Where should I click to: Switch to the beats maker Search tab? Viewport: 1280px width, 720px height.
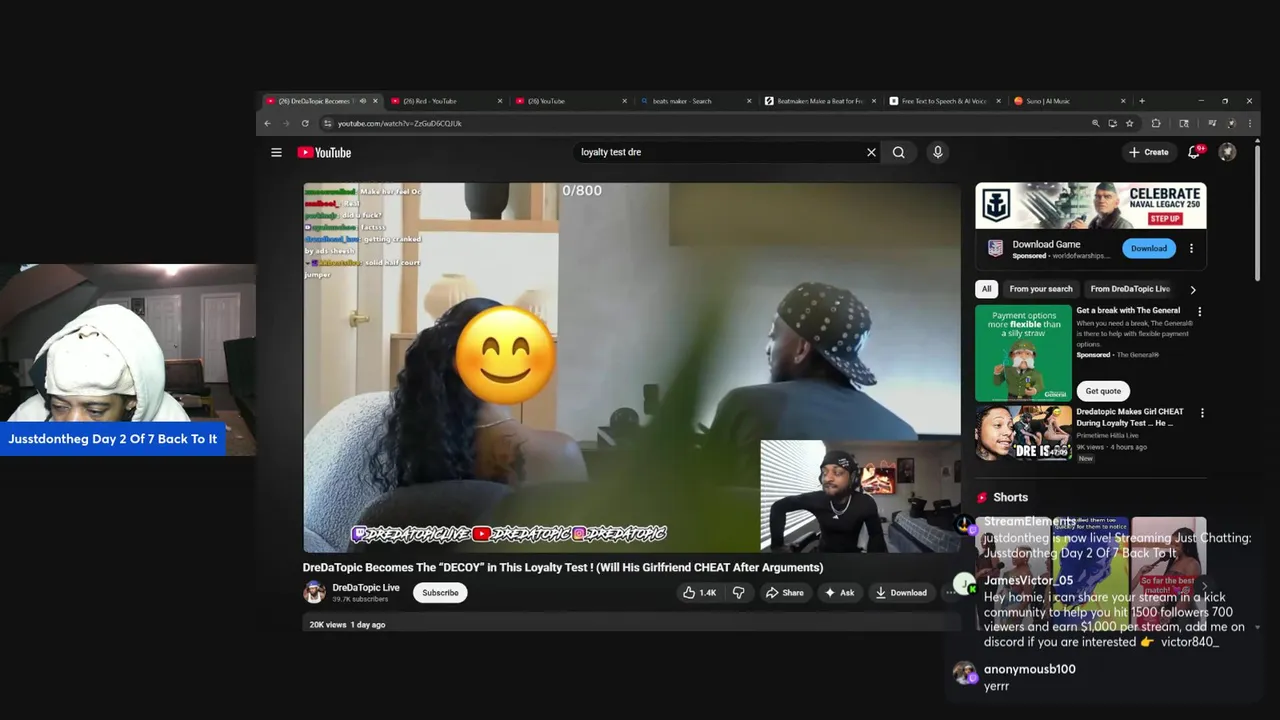pyautogui.click(x=695, y=101)
